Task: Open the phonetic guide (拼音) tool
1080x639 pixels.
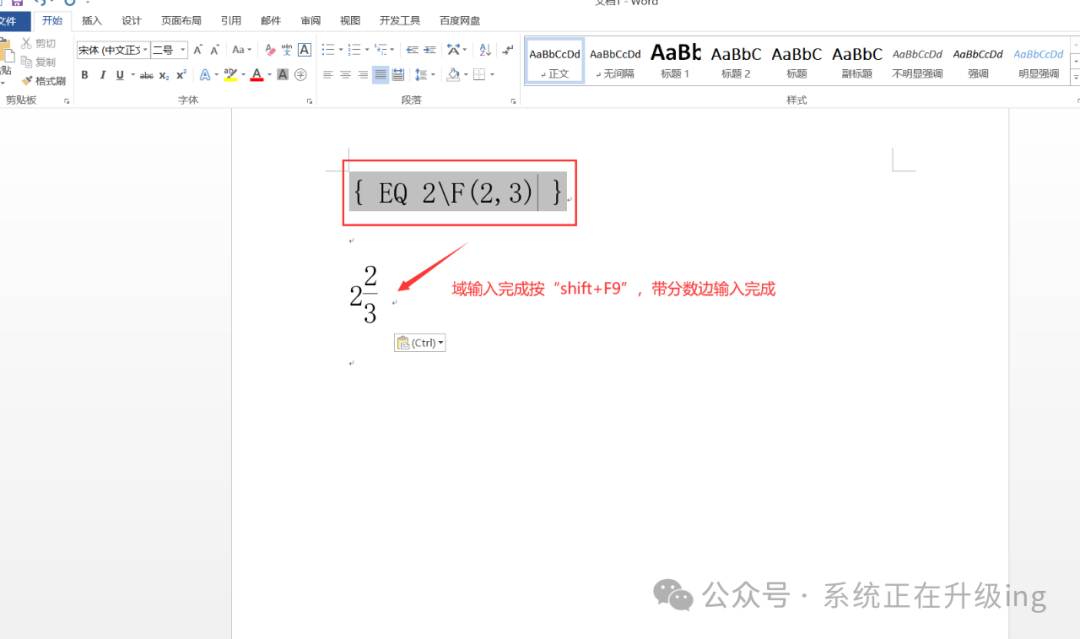Action: tap(287, 50)
